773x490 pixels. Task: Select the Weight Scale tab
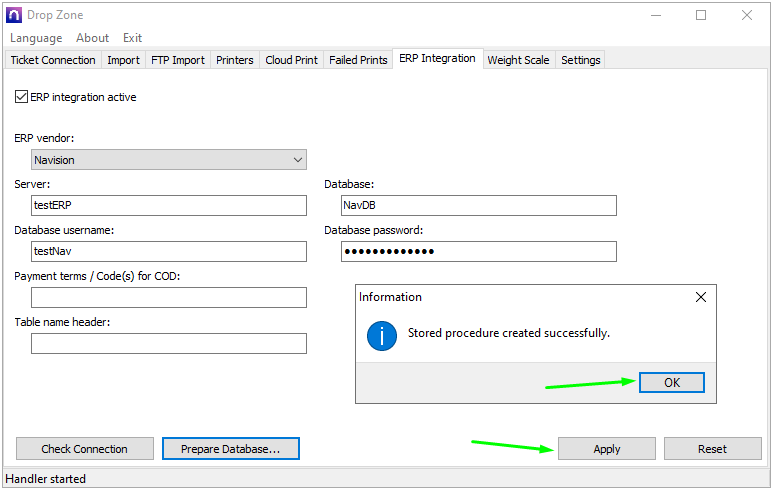point(517,60)
